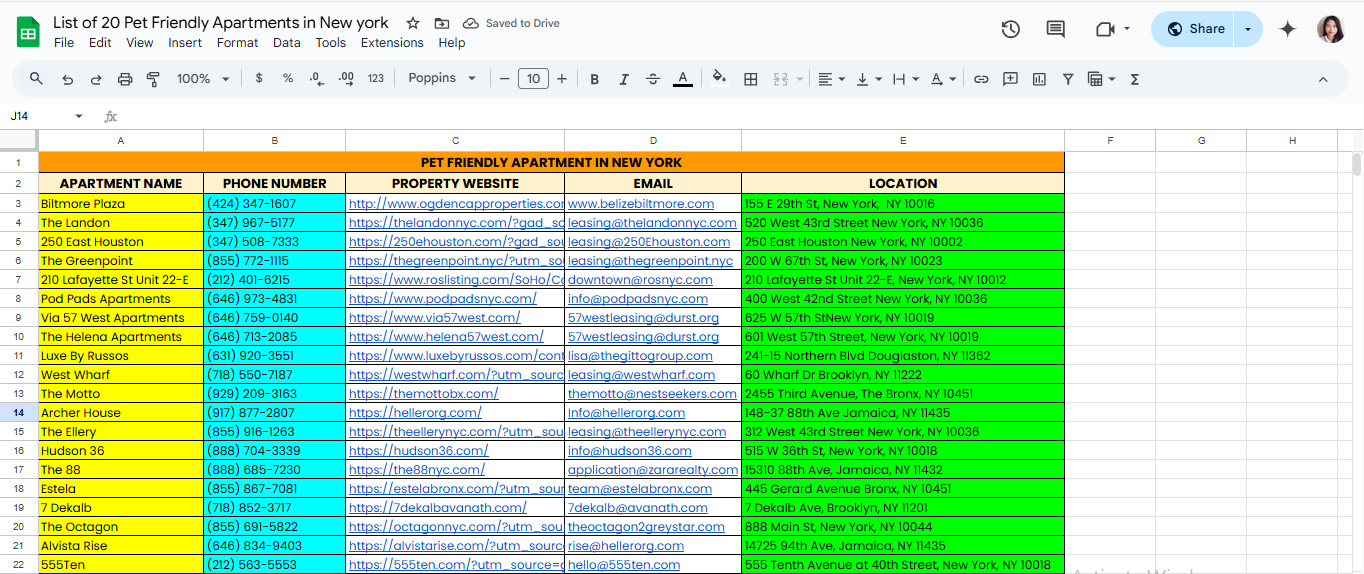Open the Tools menu
The image size is (1364, 574).
click(x=330, y=43)
